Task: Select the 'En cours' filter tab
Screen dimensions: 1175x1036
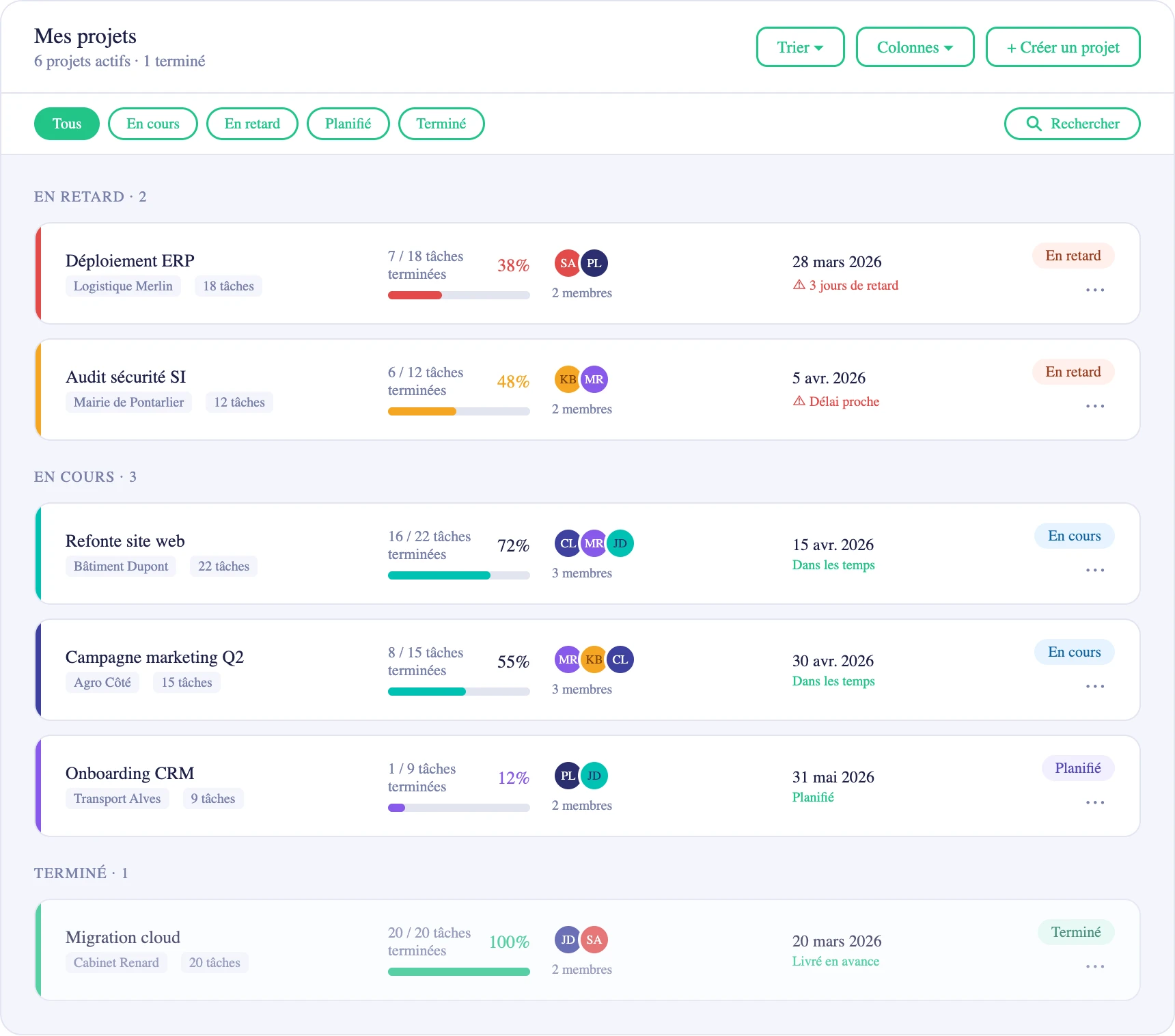Action: [152, 124]
